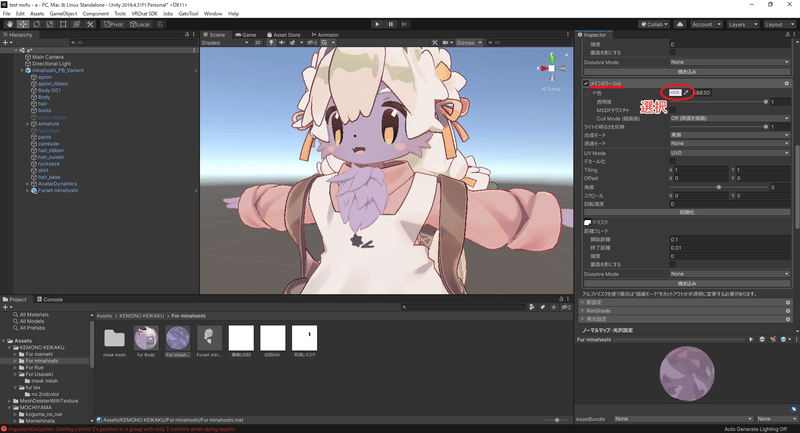This screenshot has height=433, width=800.
Task: Open the VRChat SDK menu
Action: click(145, 14)
